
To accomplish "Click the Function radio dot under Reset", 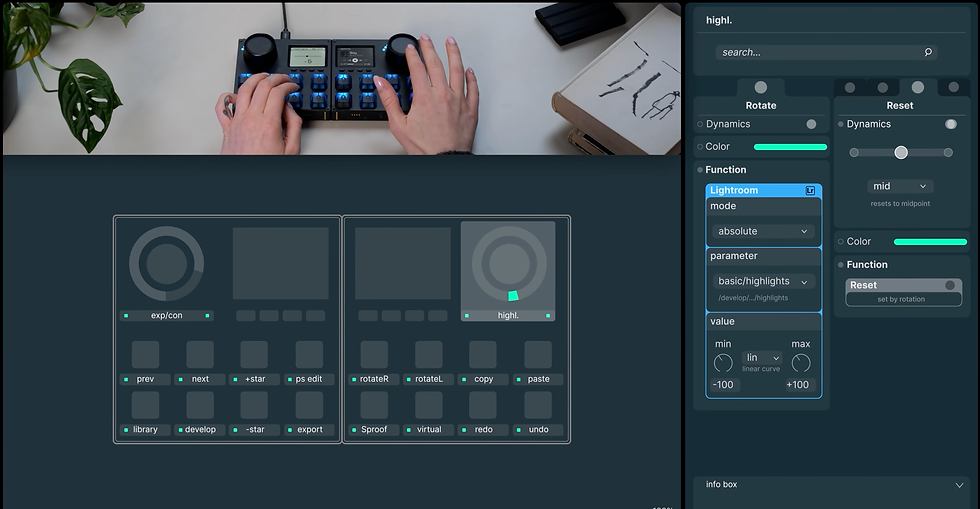I will point(841,265).
